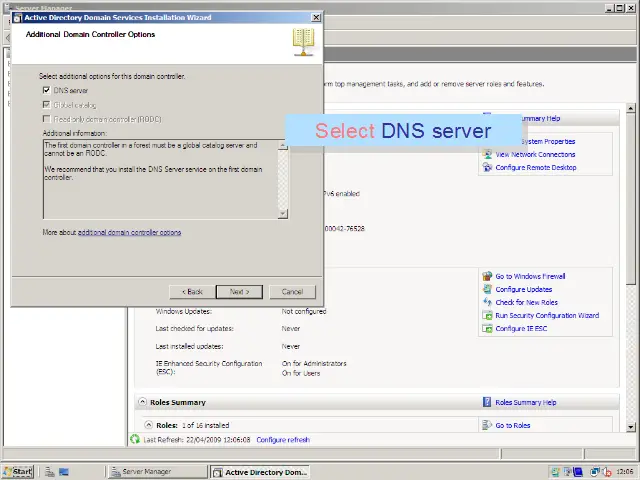Click the Show Desktop quick launch icon
Viewport: 640px width, 480px height.
(64, 472)
